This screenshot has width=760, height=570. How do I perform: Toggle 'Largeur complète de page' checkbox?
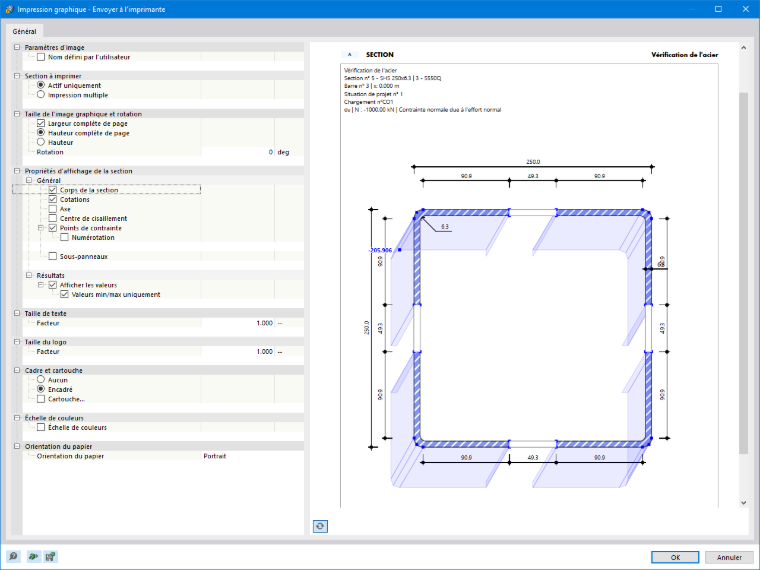pos(41,124)
